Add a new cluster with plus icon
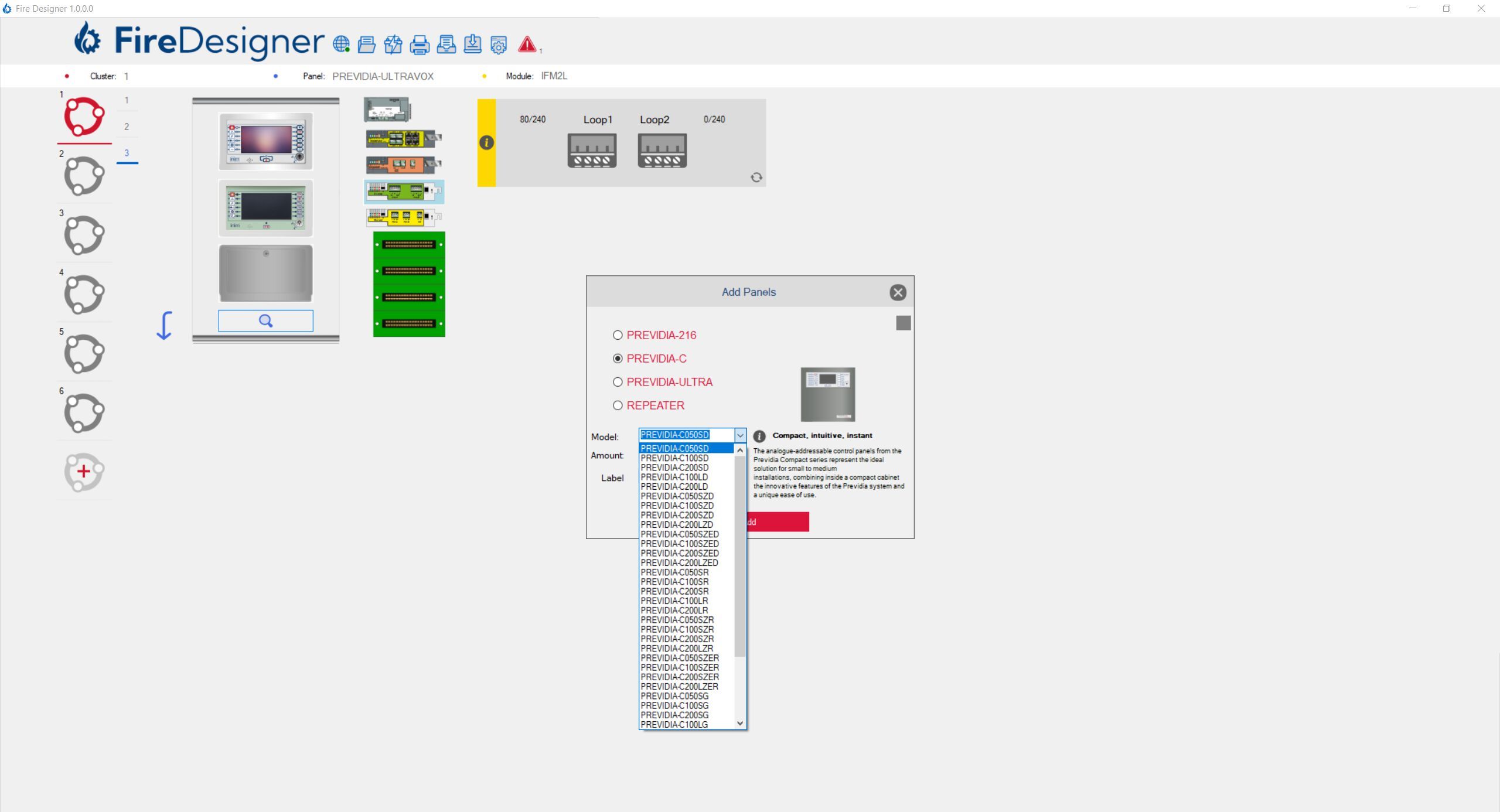The height and width of the screenshot is (812, 1500). pyautogui.click(x=84, y=472)
